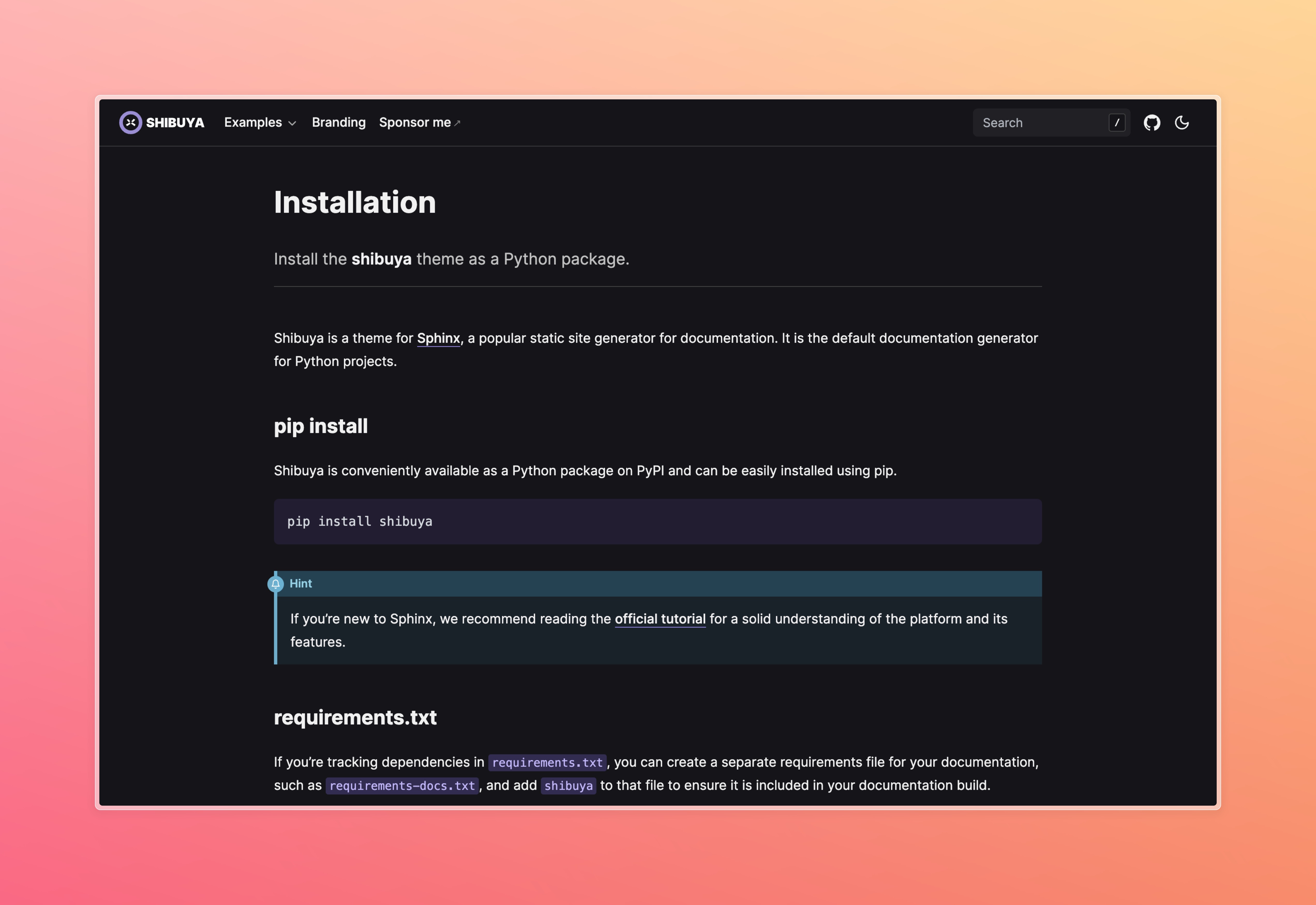Toggle dark mode moon icon
The image size is (1316, 905).
(1182, 122)
